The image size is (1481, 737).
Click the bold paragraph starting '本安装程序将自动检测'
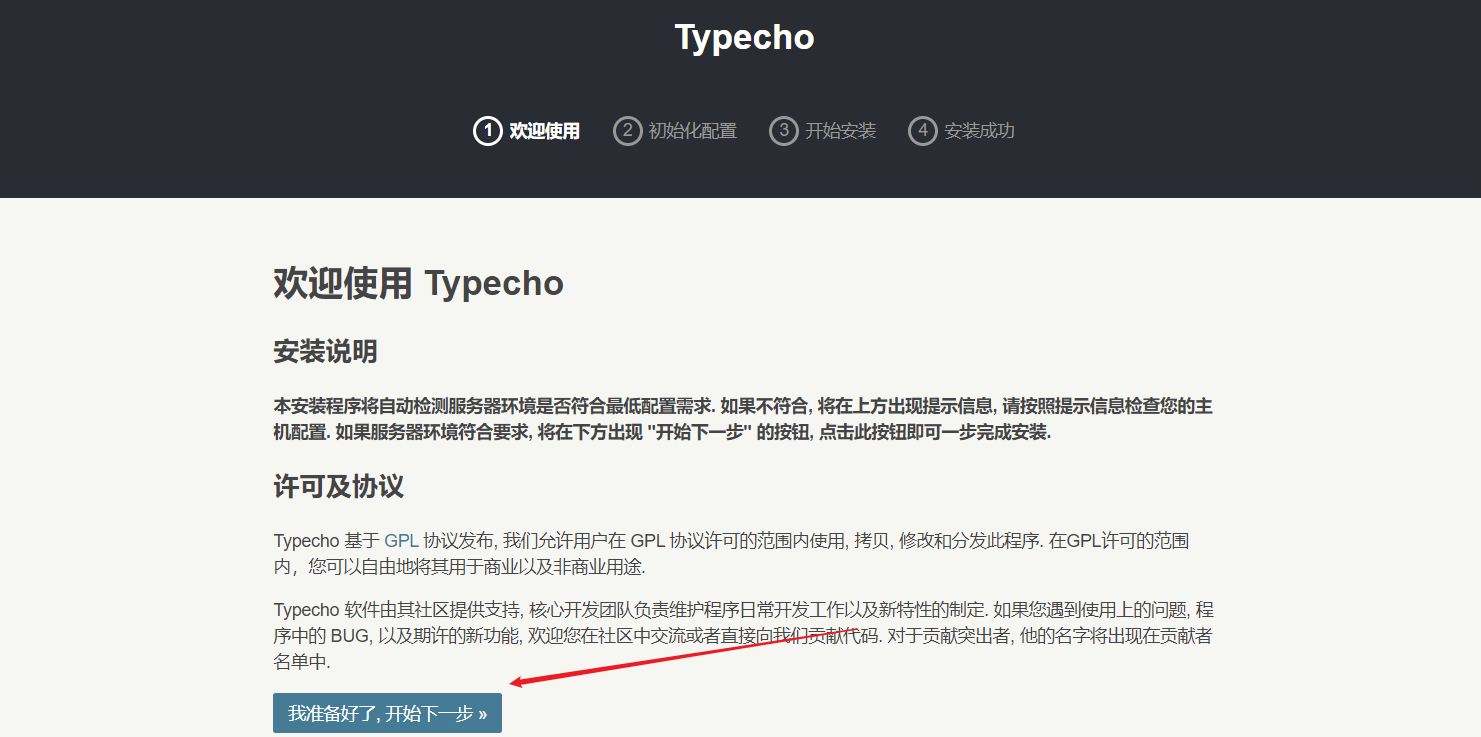(743, 420)
